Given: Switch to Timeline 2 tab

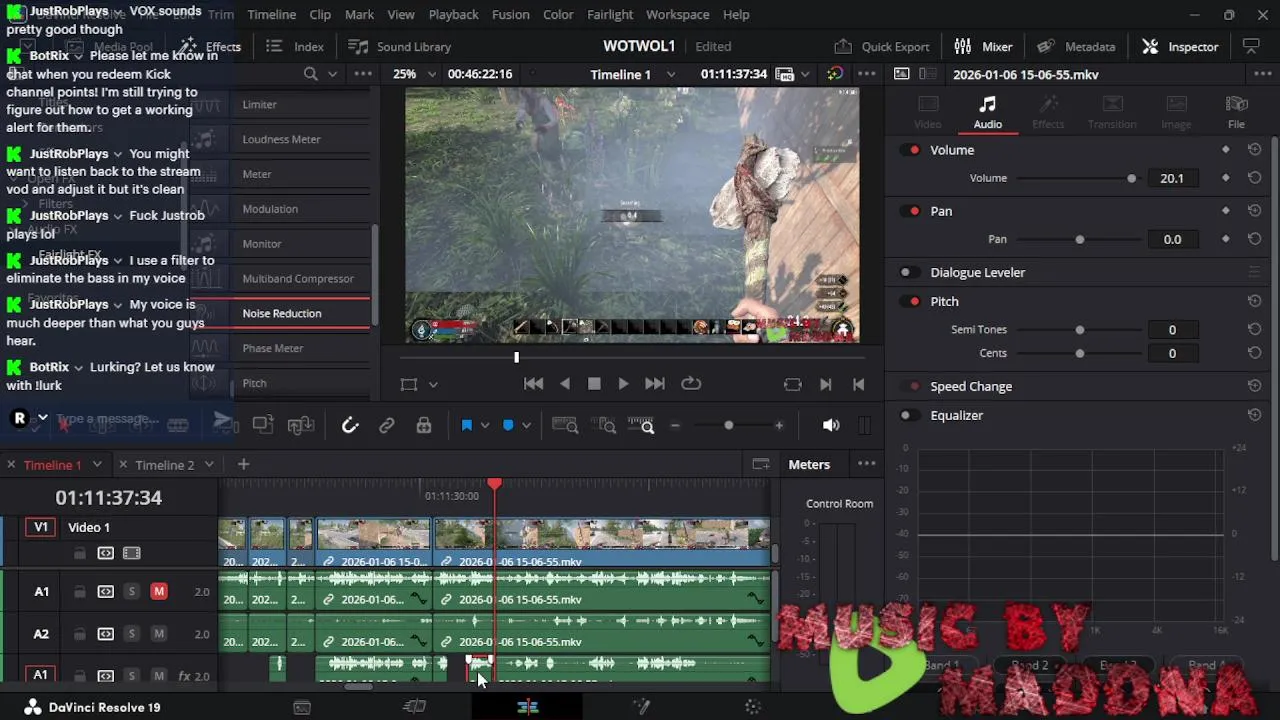Looking at the screenshot, I should pos(164,464).
